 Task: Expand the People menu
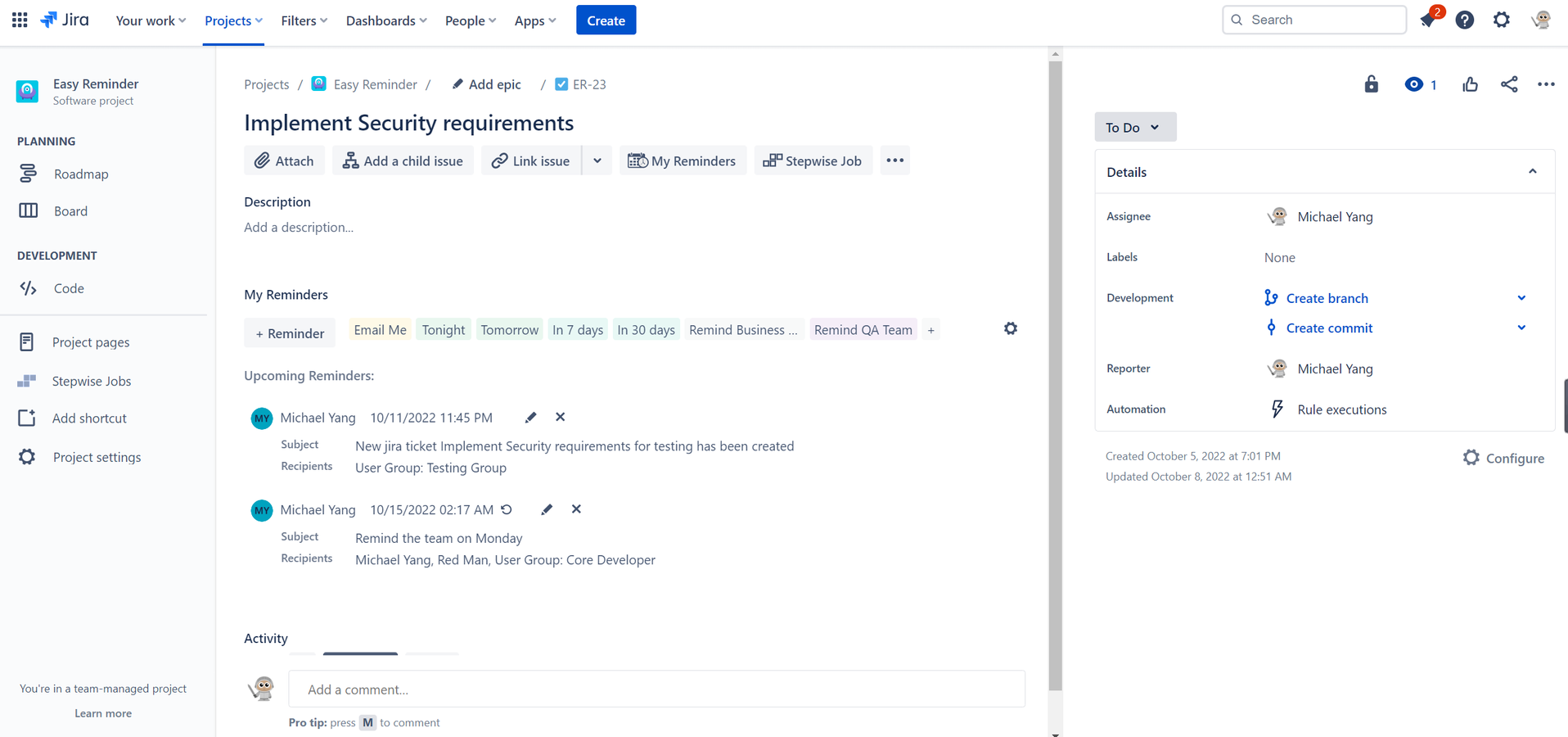coord(471,20)
